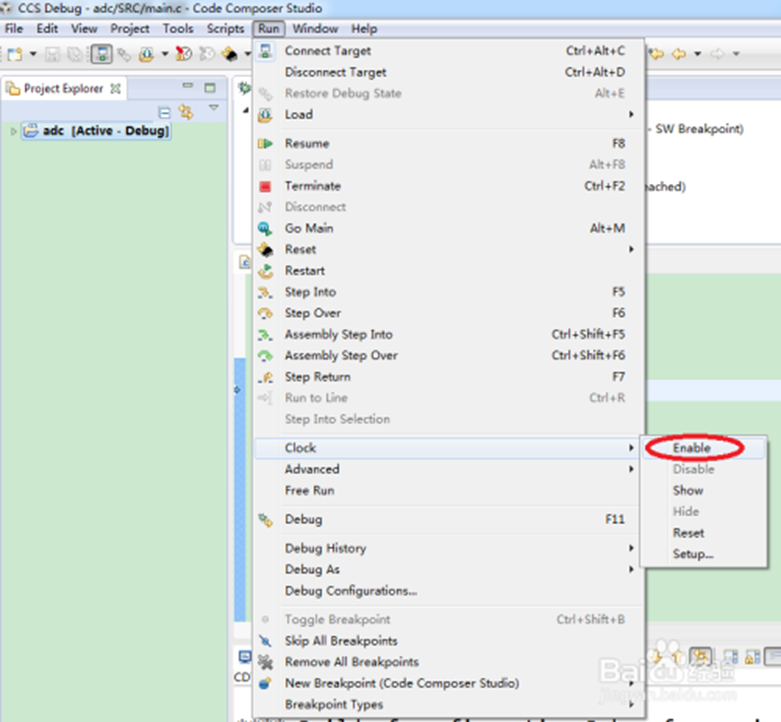Click Collapse All in Project Explorer
Viewport: 781px width, 722px height.
[x=164, y=113]
